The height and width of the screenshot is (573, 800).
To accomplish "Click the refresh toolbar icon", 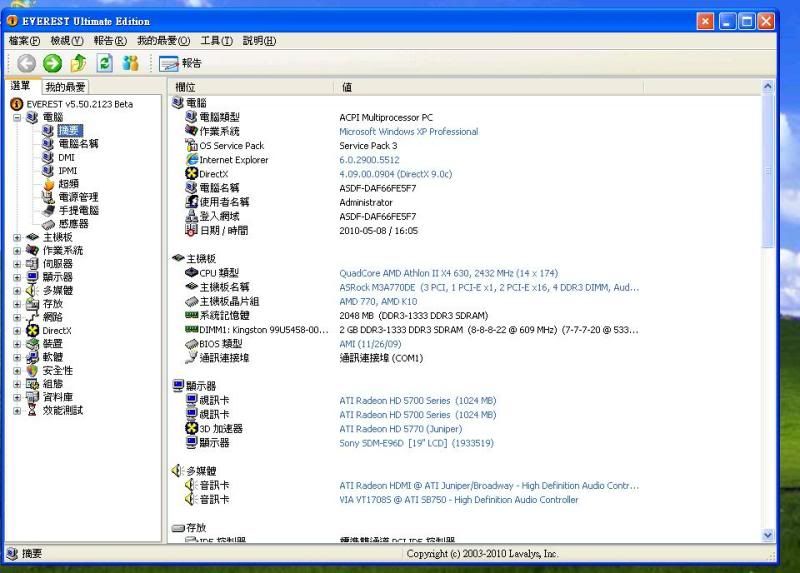I will tap(104, 63).
